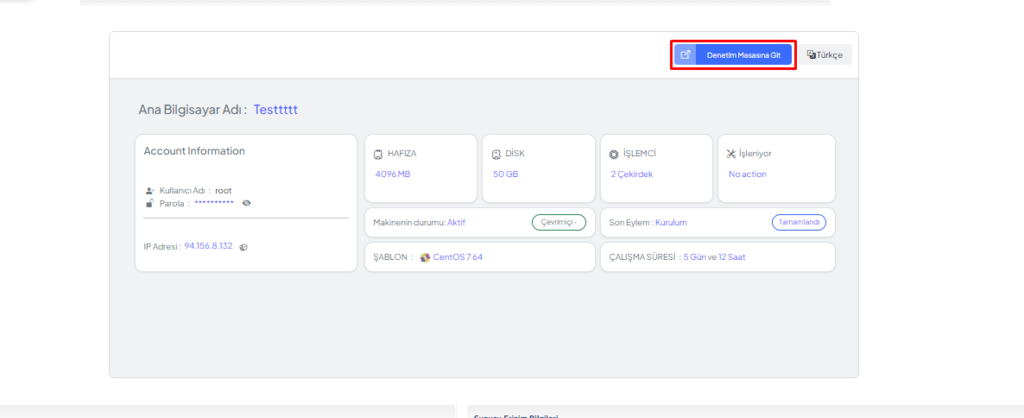Click the IP Adresi label
The height and width of the screenshot is (418, 1024).
pos(163,247)
